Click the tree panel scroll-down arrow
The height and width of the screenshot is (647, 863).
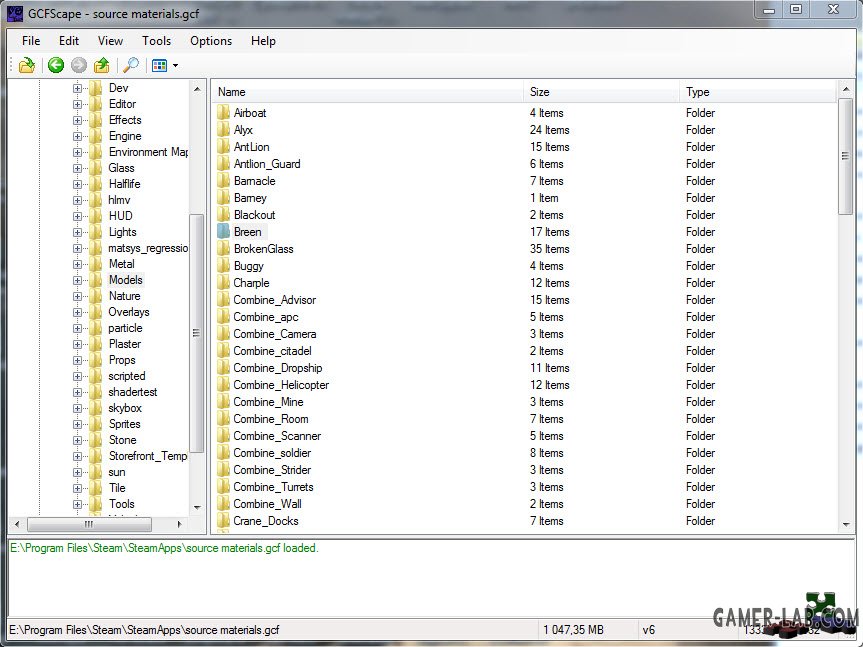(x=197, y=507)
